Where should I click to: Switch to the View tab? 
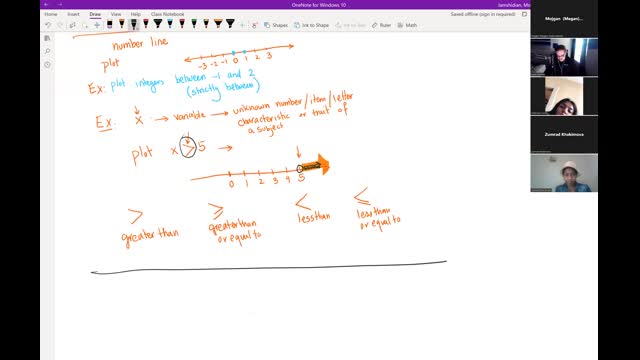click(x=116, y=14)
